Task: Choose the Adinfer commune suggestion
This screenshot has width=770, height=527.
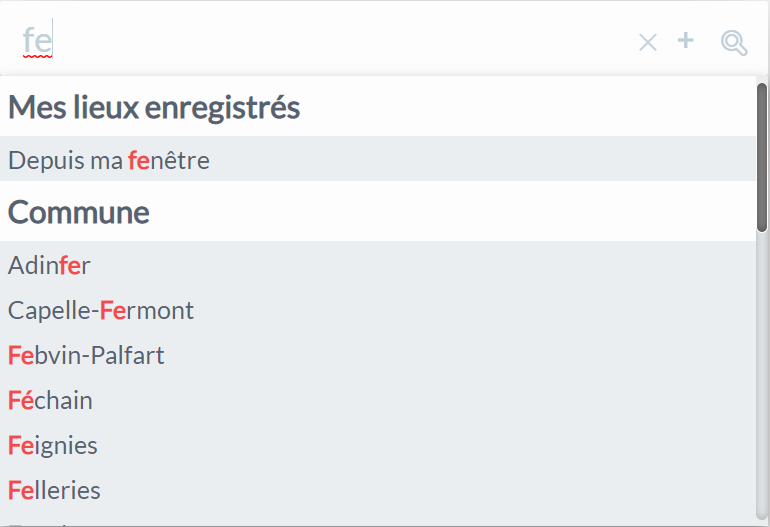Action: pos(378,265)
